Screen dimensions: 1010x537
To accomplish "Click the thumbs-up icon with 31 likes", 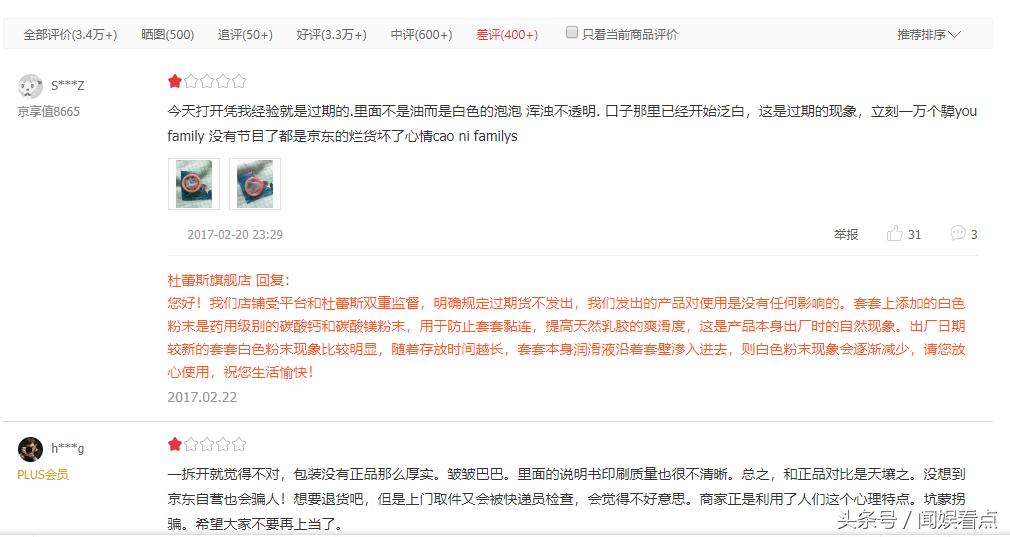I will [x=894, y=234].
